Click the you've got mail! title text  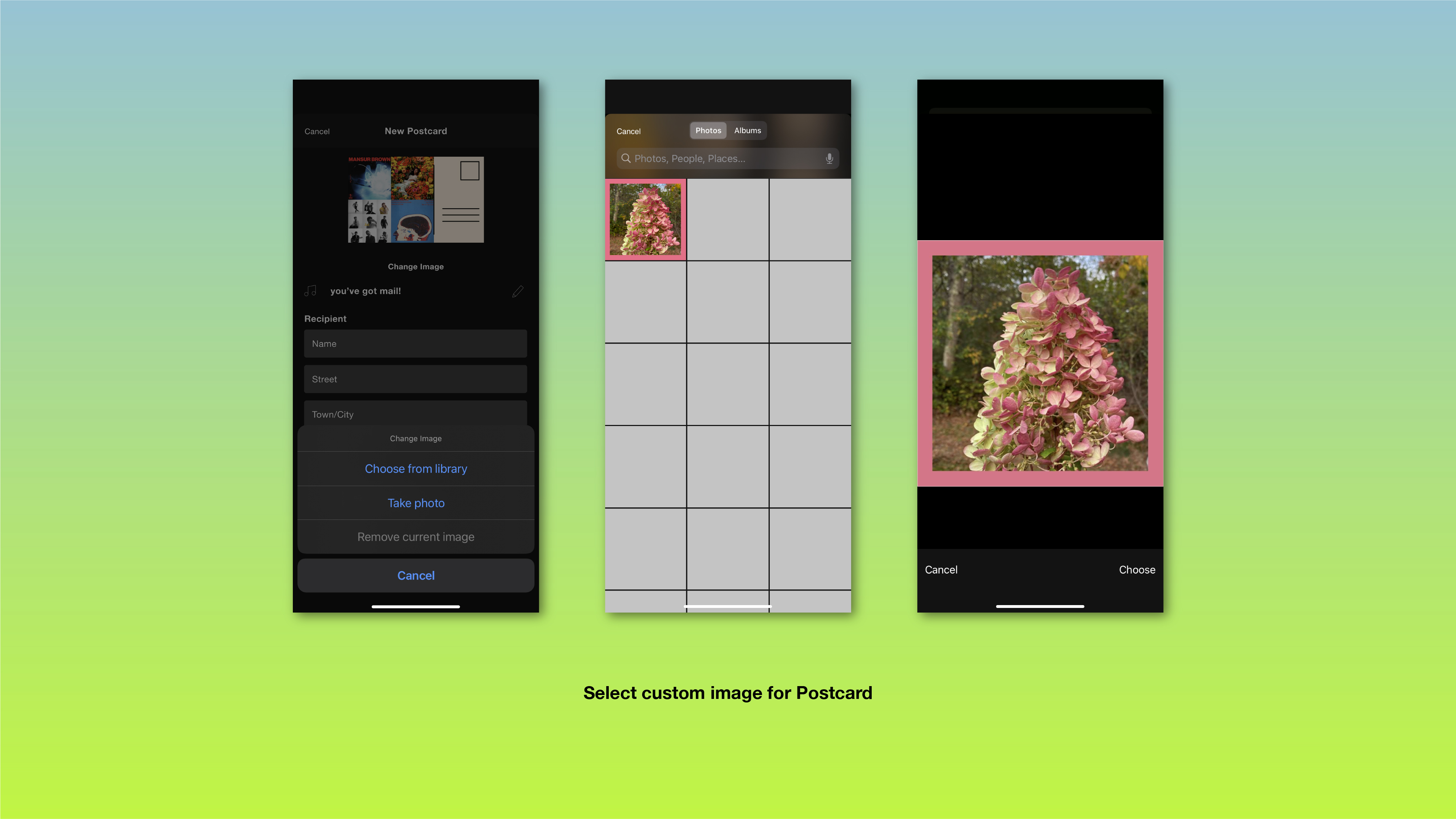[365, 291]
